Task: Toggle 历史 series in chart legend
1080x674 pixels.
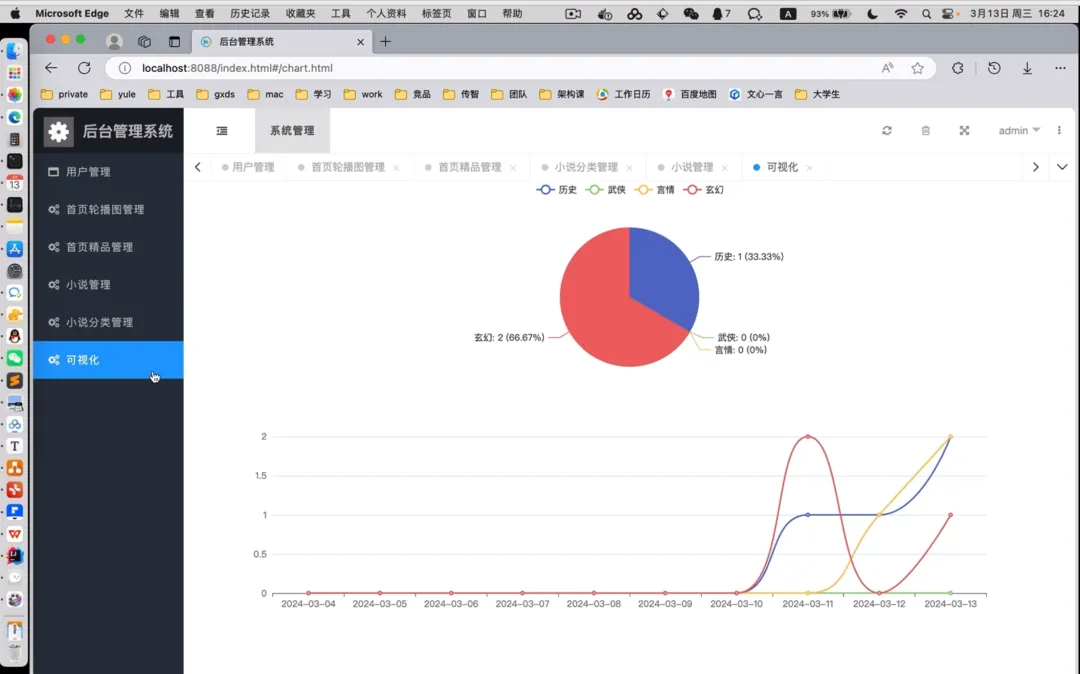Action: click(557, 189)
